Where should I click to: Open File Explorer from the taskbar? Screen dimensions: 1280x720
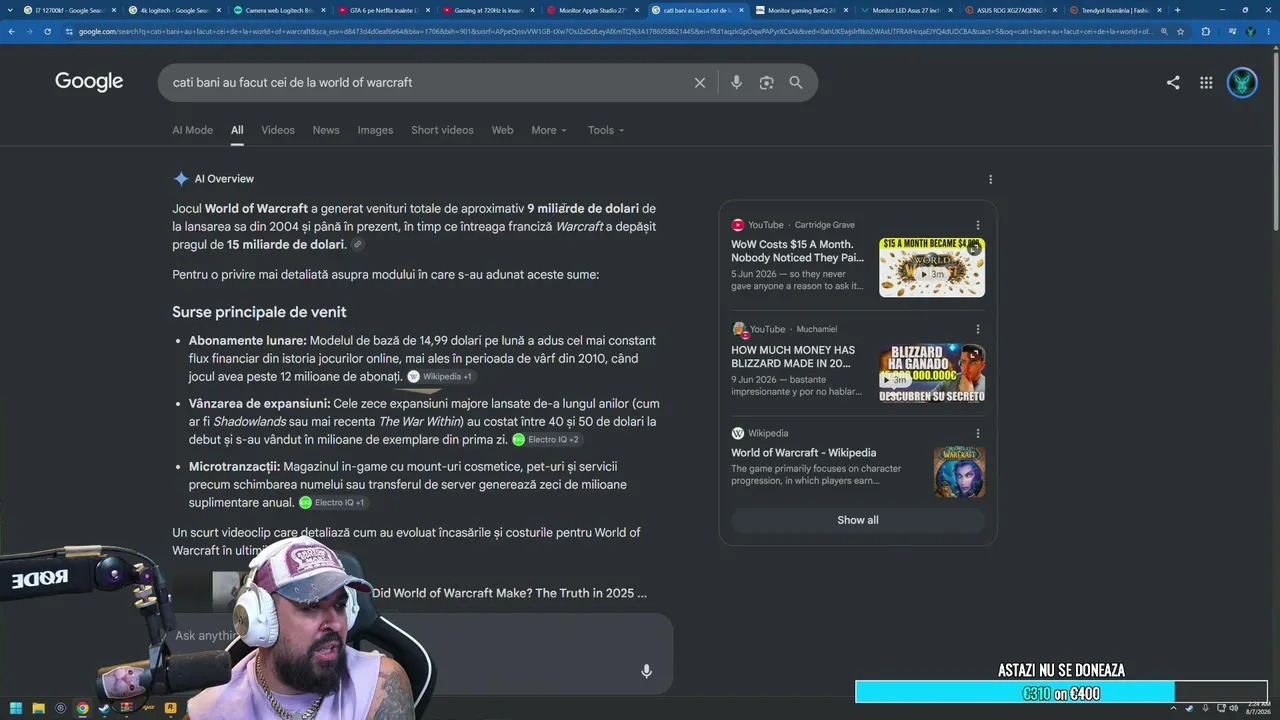(x=38, y=708)
